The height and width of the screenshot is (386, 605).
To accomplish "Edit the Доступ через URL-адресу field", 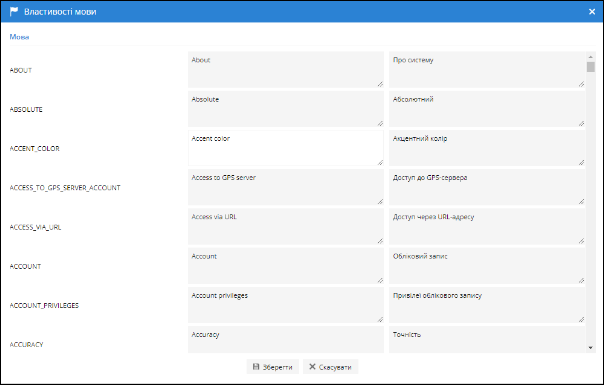I will click(x=487, y=227).
